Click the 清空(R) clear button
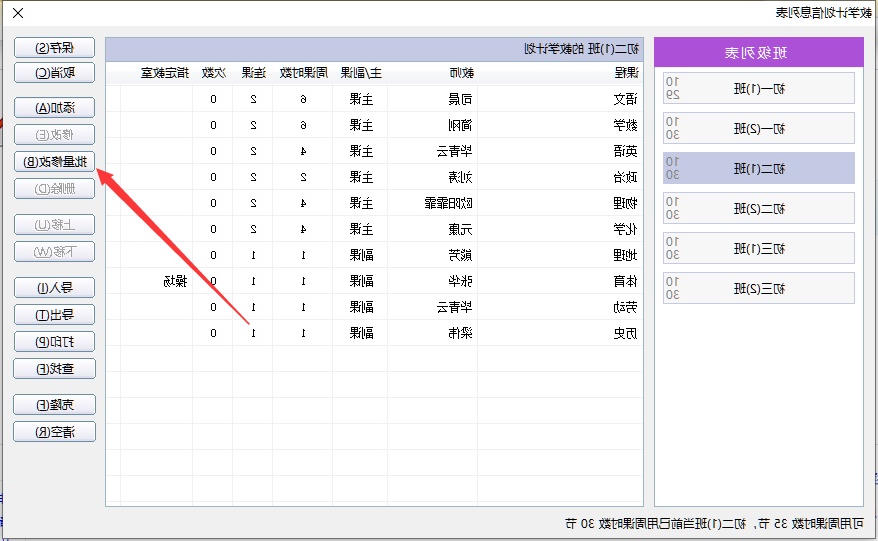This screenshot has width=878, height=541. [54, 432]
